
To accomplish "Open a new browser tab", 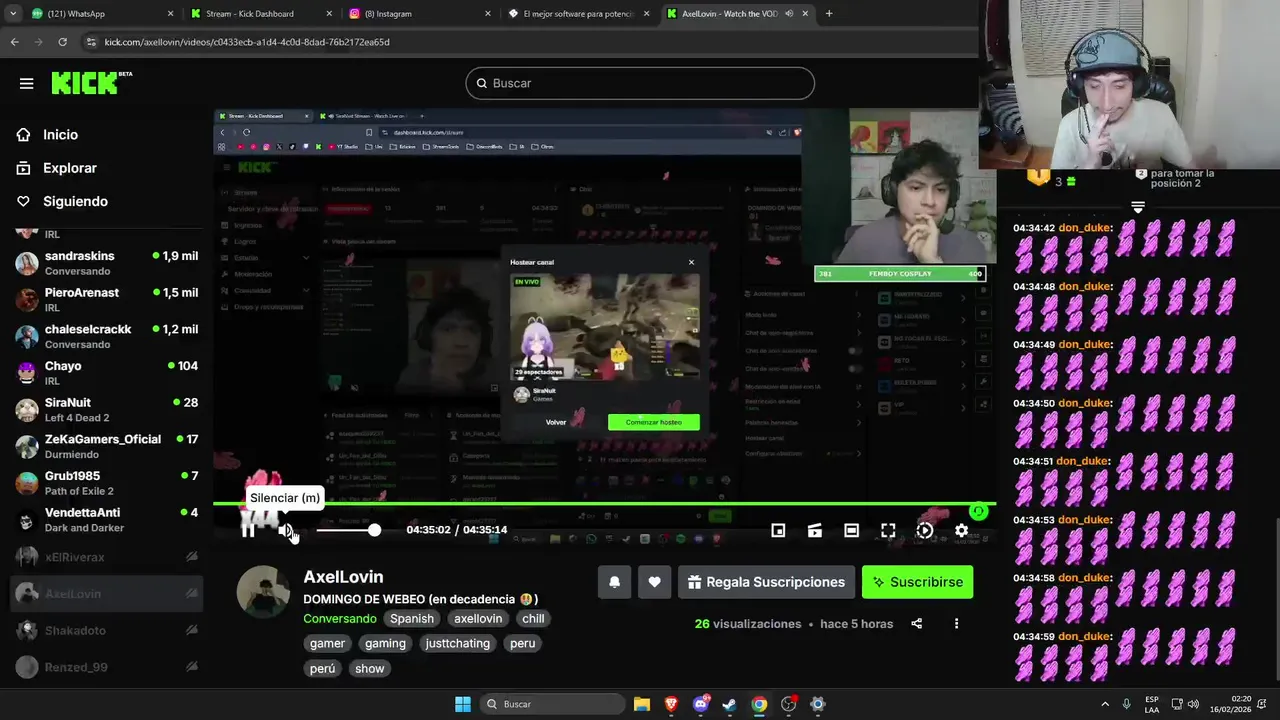I will 828,14.
